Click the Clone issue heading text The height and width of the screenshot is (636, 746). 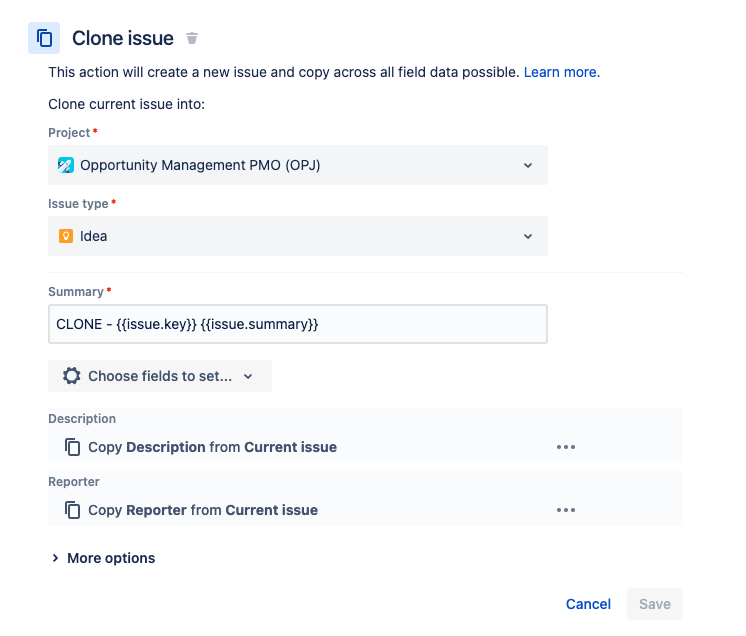(123, 38)
